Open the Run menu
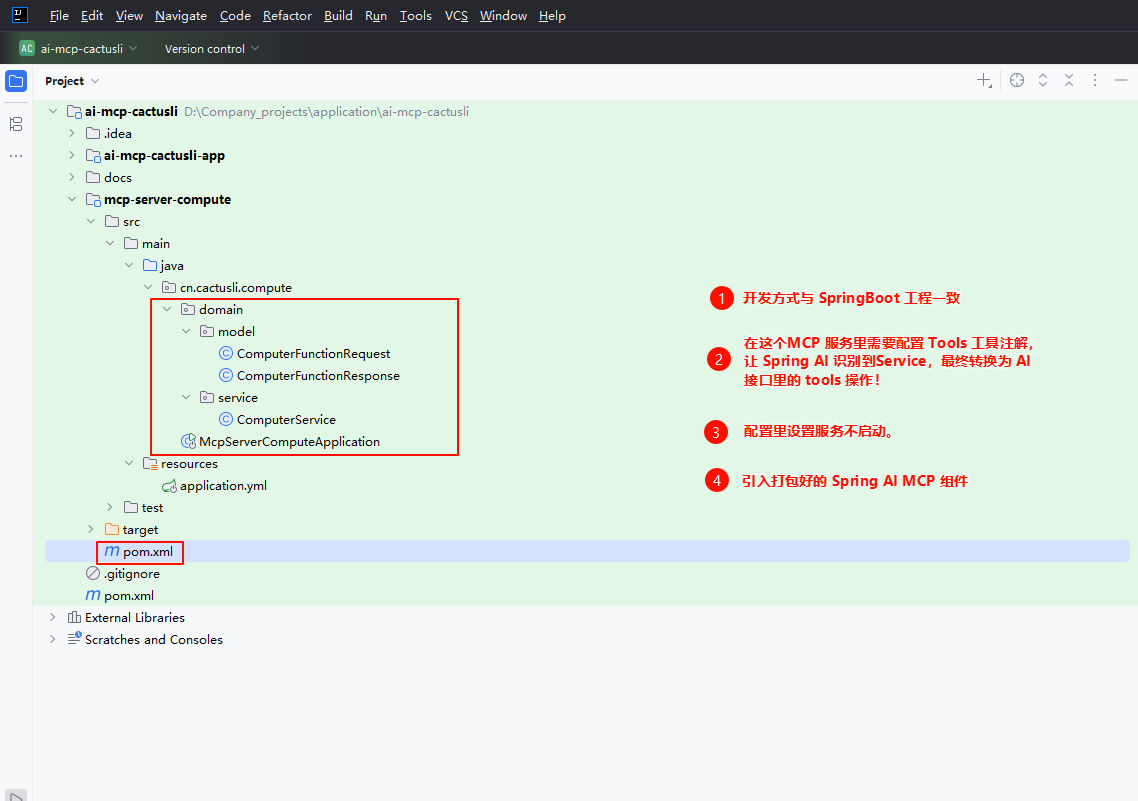The image size is (1138, 801). pyautogui.click(x=376, y=15)
